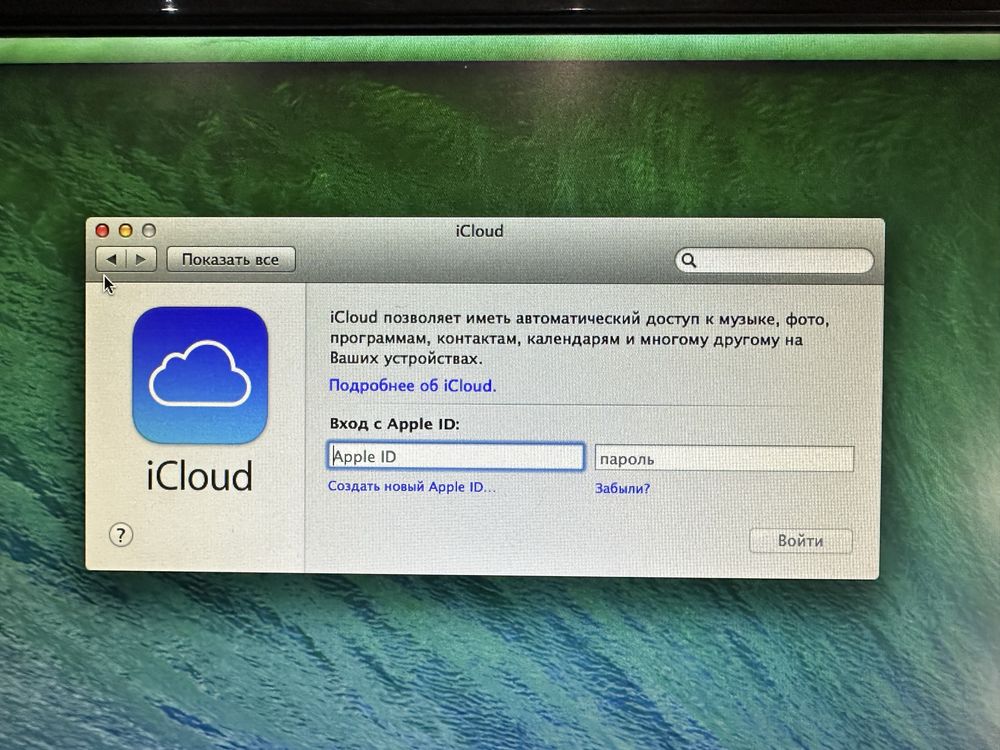Minimize the iCloud window with yellow button
Image resolution: width=1000 pixels, height=750 pixels.
tap(126, 230)
